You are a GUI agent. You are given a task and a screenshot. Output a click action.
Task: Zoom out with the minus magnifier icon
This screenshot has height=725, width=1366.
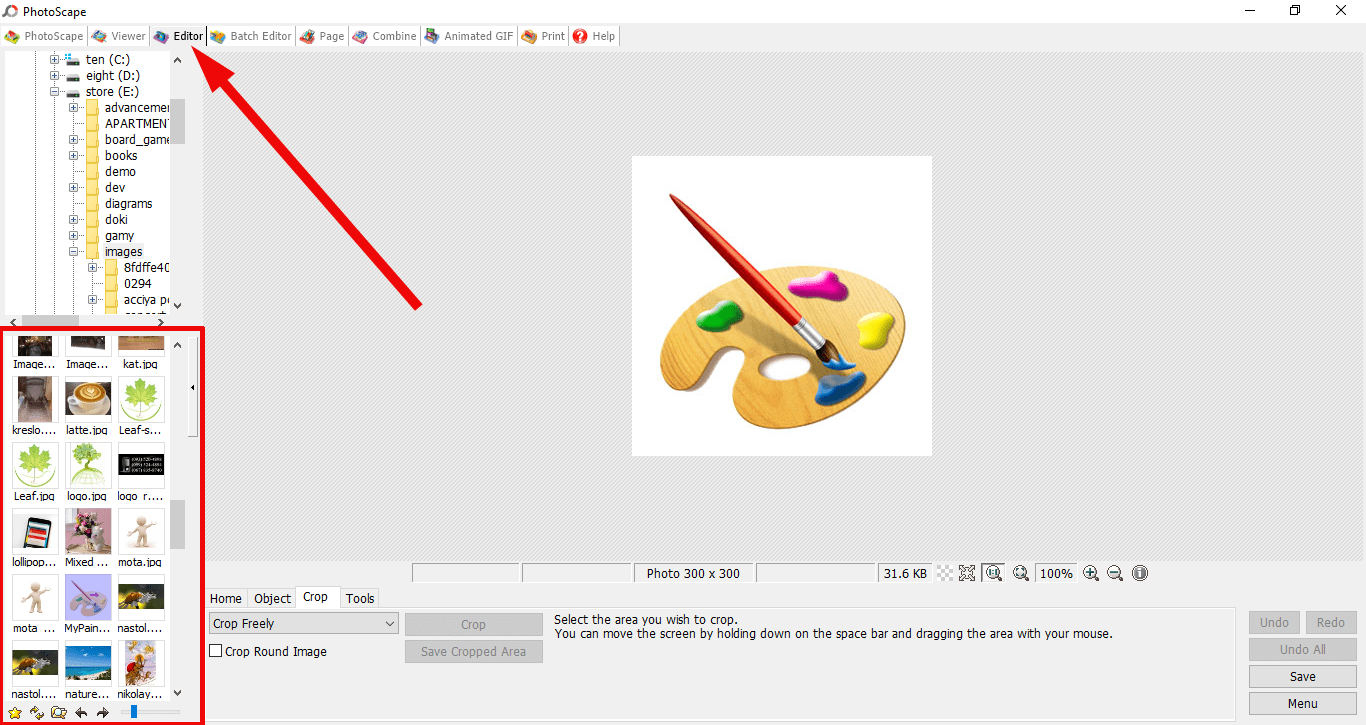(1115, 573)
